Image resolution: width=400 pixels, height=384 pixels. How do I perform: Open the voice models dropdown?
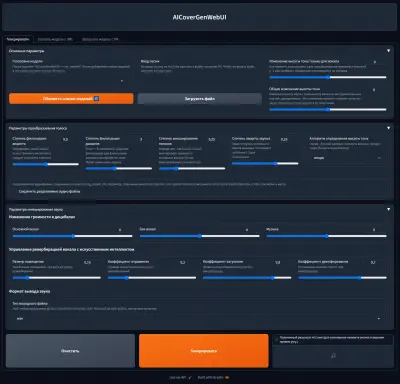tap(69, 81)
